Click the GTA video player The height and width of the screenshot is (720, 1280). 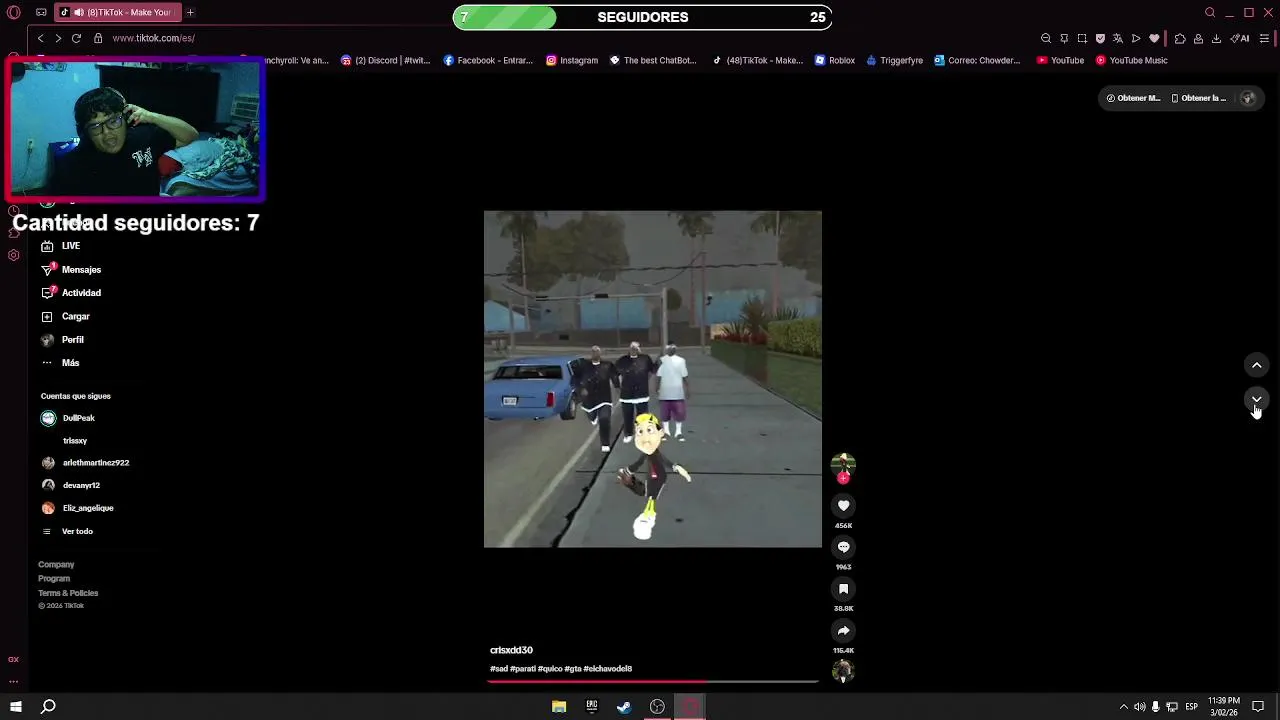[653, 379]
